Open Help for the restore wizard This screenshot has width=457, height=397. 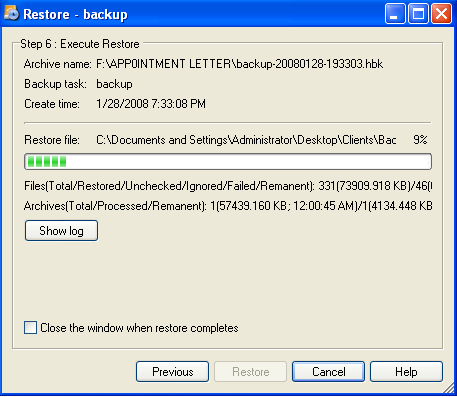(x=406, y=371)
